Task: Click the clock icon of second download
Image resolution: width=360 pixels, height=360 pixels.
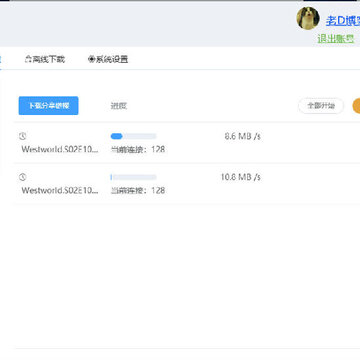Action: point(22,177)
